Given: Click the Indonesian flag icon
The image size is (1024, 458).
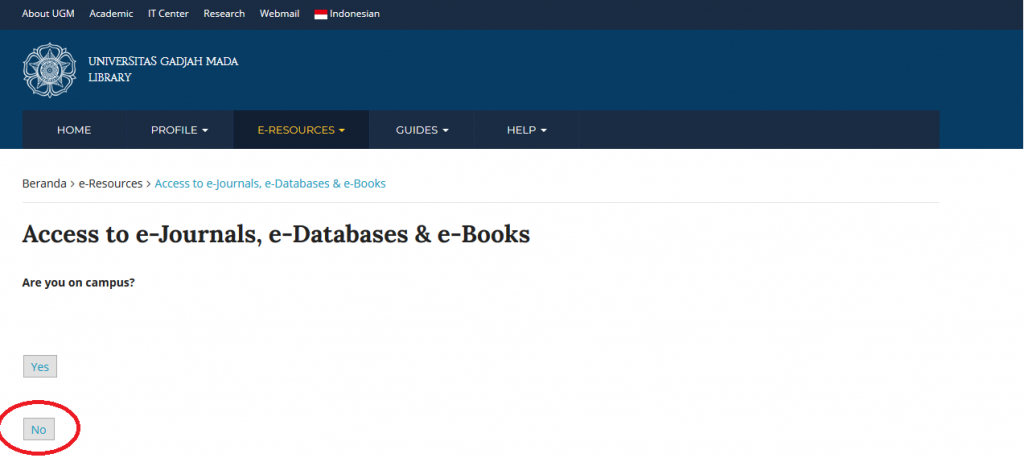Looking at the screenshot, I should pos(321,14).
